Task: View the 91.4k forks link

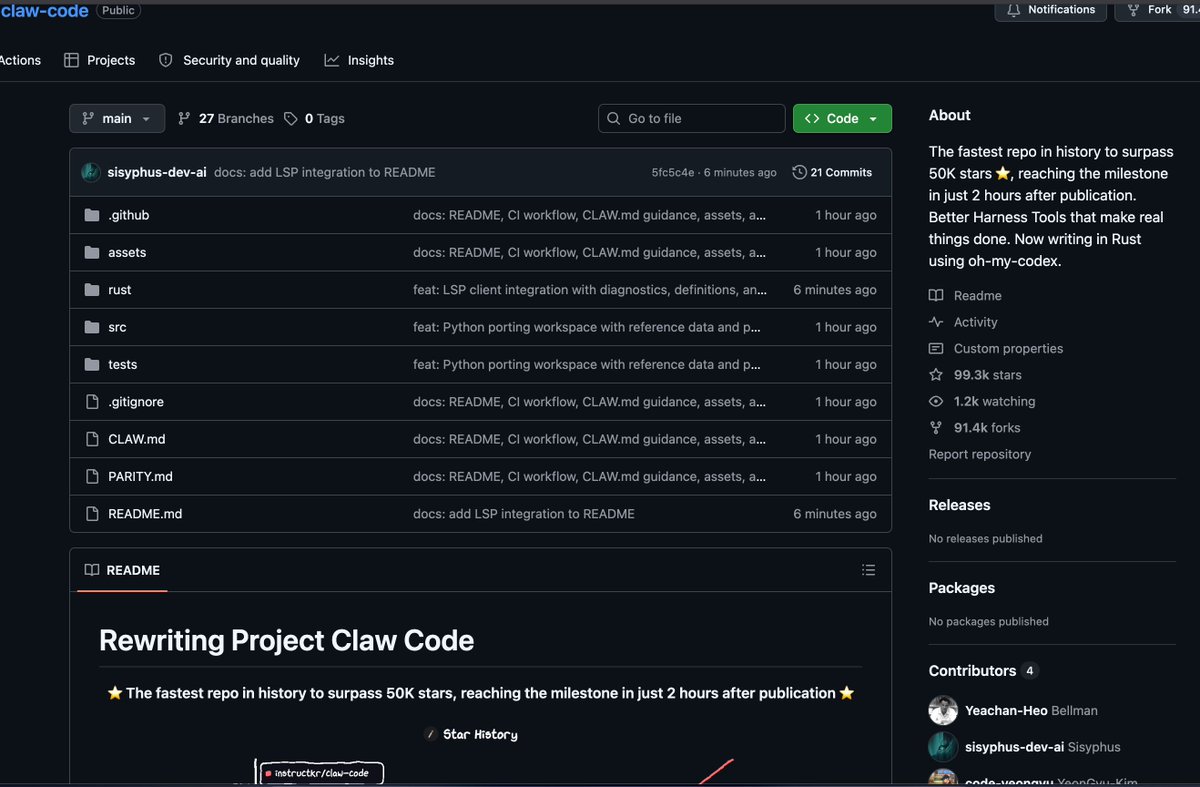Action: [975, 427]
